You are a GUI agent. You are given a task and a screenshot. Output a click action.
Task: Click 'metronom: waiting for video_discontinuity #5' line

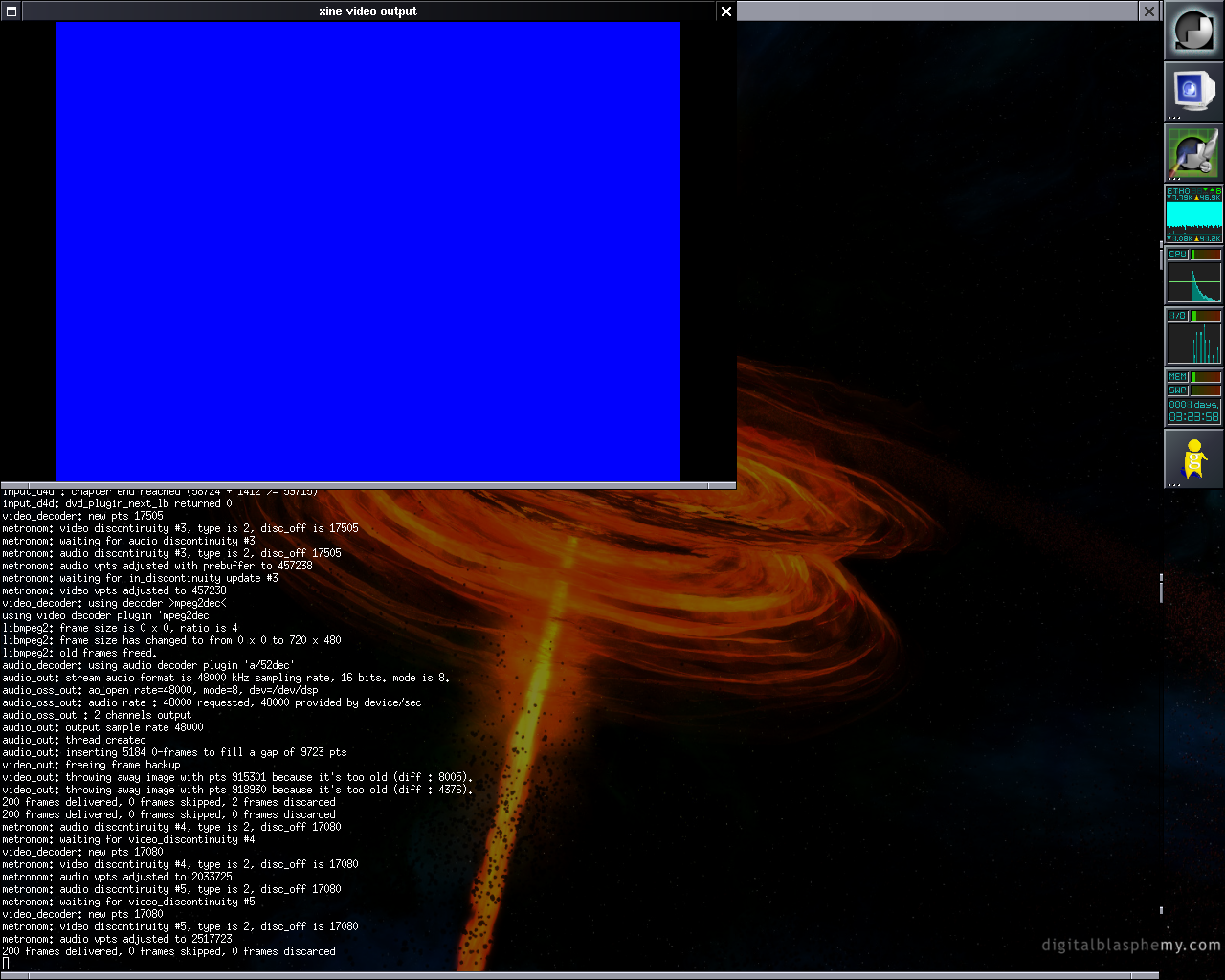[x=129, y=902]
